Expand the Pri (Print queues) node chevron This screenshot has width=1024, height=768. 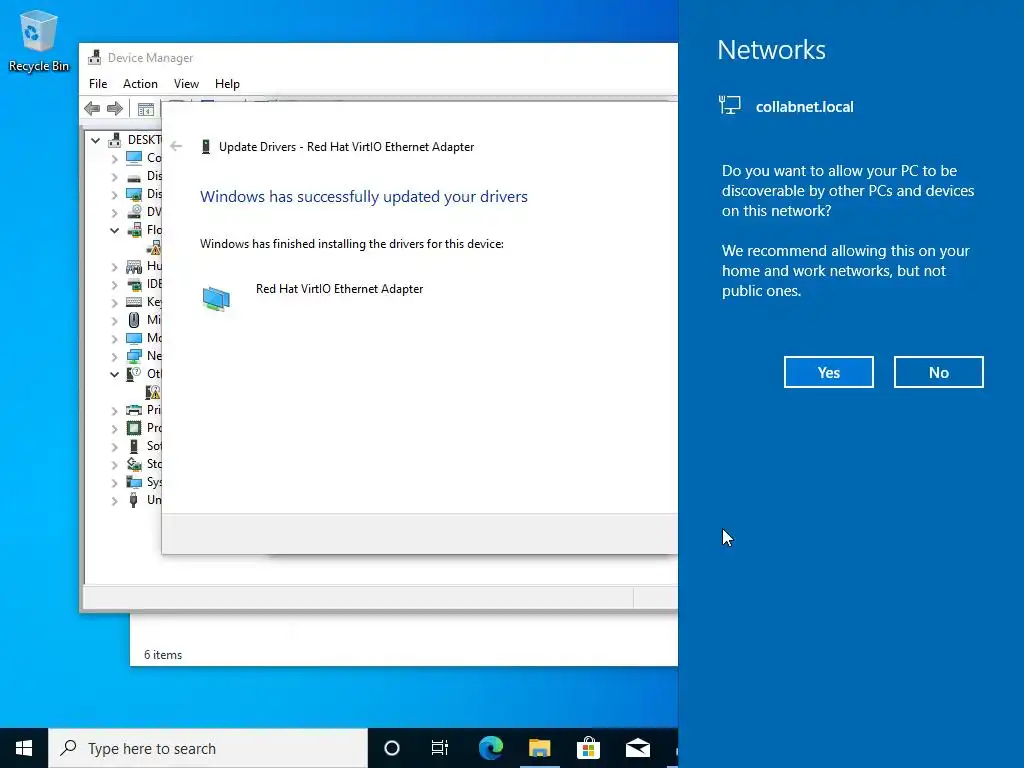(114, 411)
